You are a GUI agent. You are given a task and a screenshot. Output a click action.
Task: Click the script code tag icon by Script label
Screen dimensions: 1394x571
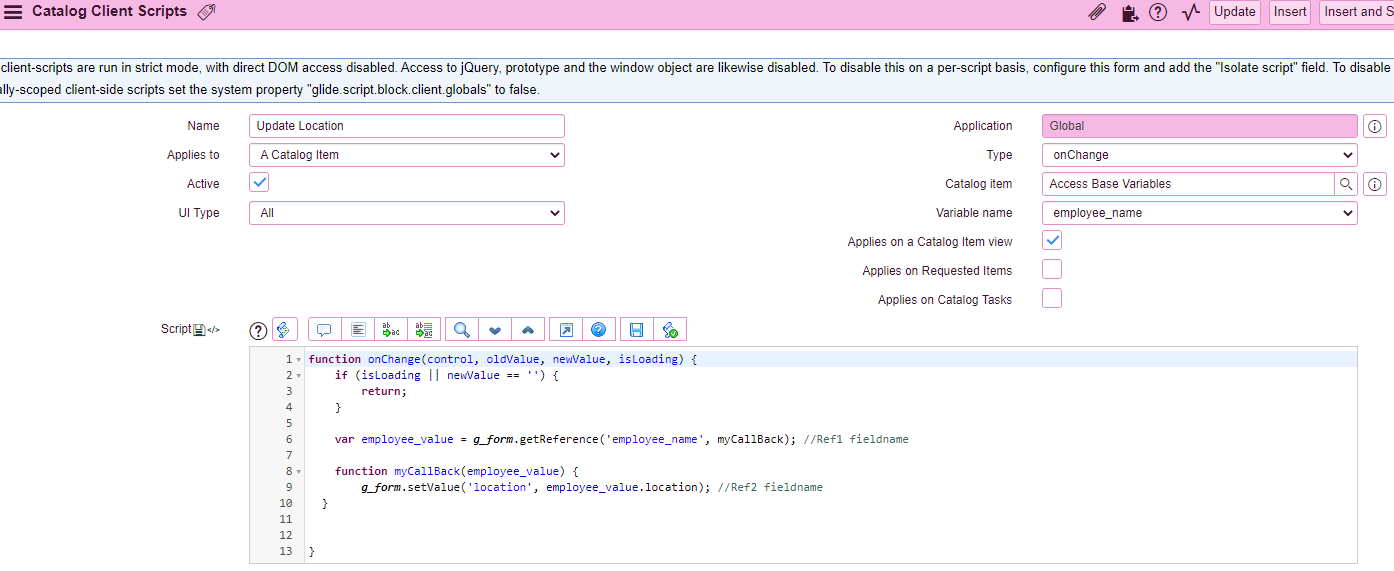tap(213, 330)
